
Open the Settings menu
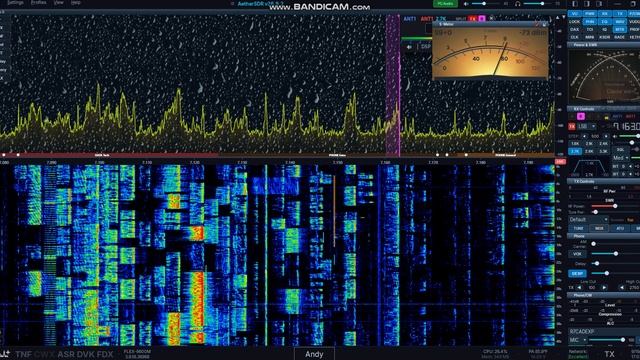[x=16, y=2]
